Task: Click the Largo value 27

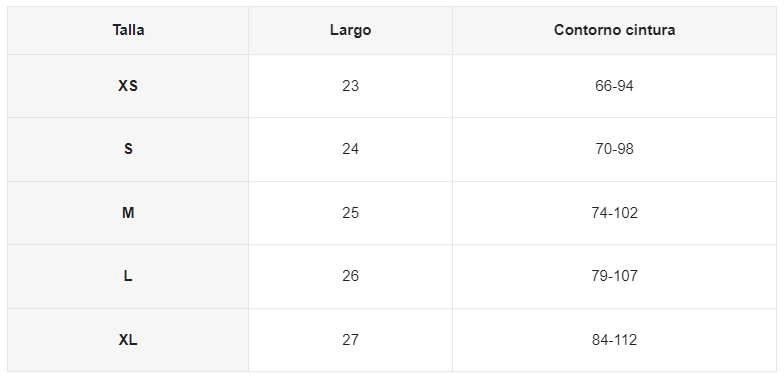Action: [350, 340]
